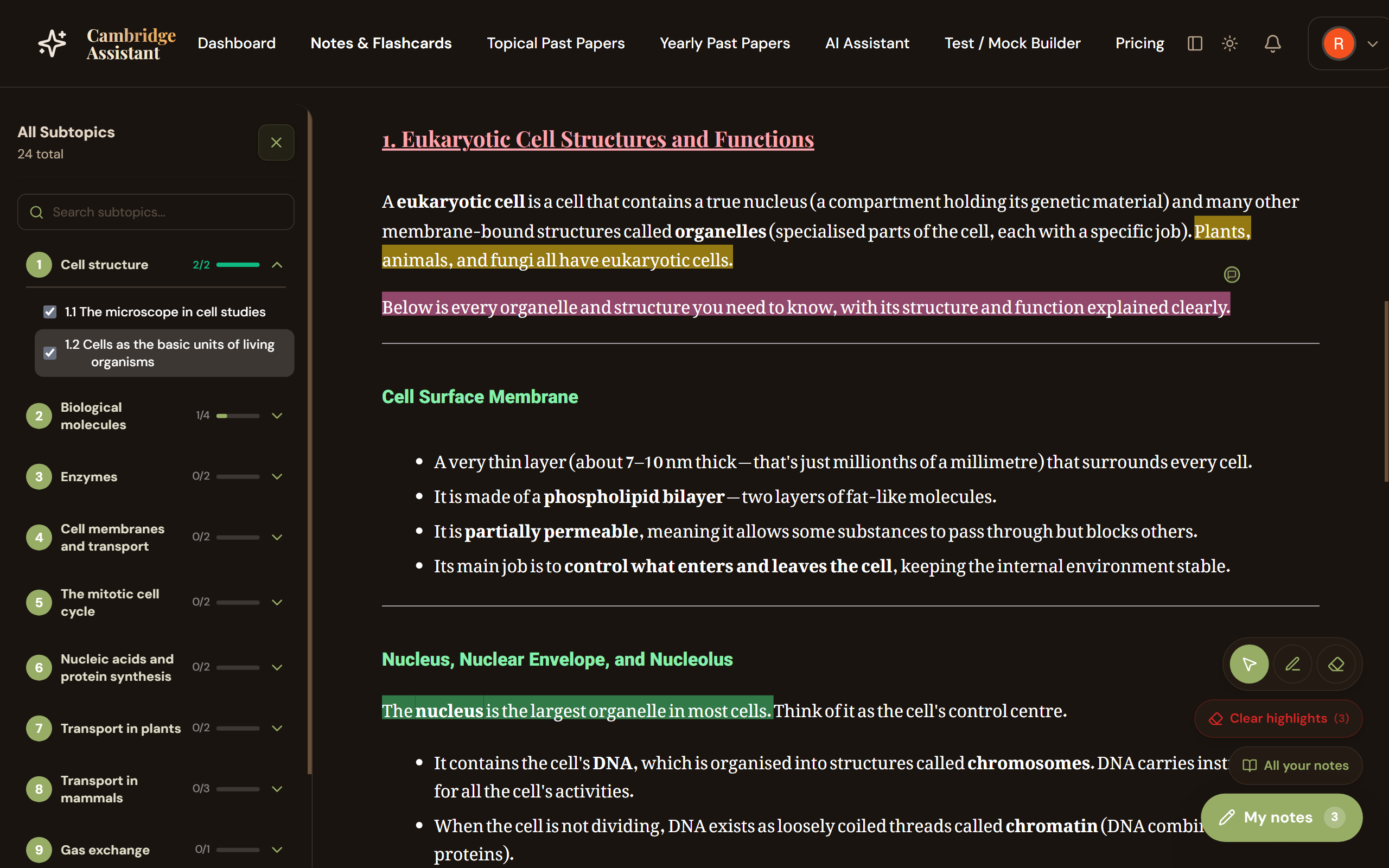Click topic number 4 badge for Cell membranes
The height and width of the screenshot is (868, 1389).
tap(39, 537)
